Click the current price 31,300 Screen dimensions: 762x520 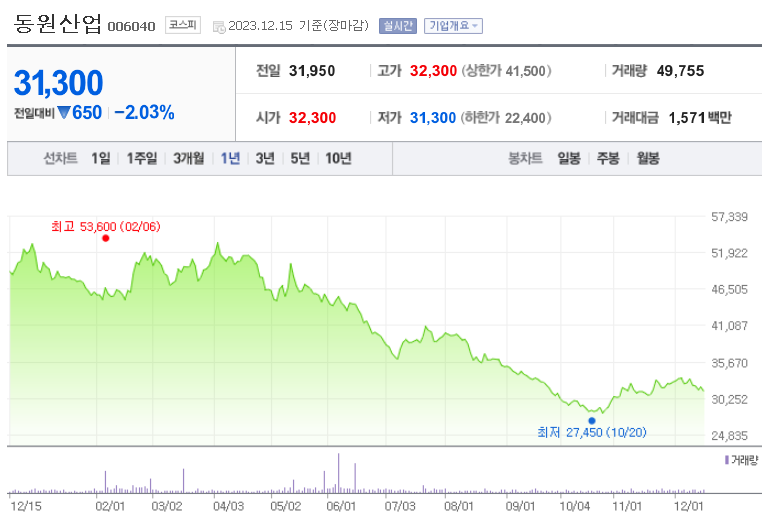[x=58, y=83]
